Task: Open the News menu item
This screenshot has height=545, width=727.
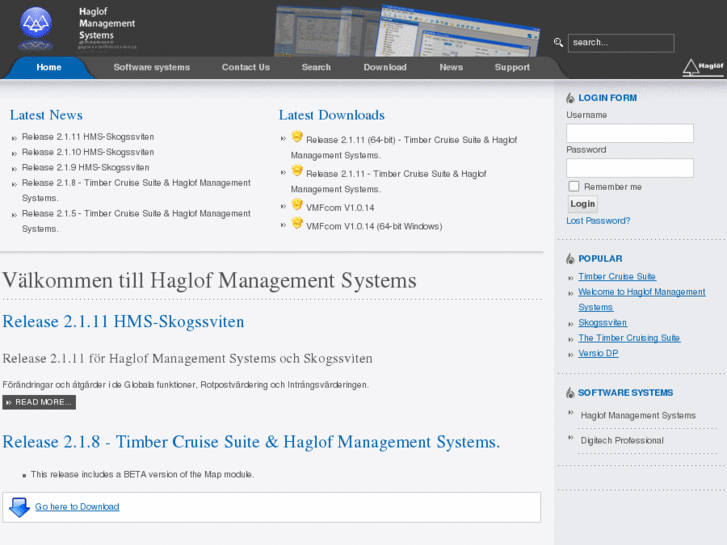Action: (x=451, y=67)
